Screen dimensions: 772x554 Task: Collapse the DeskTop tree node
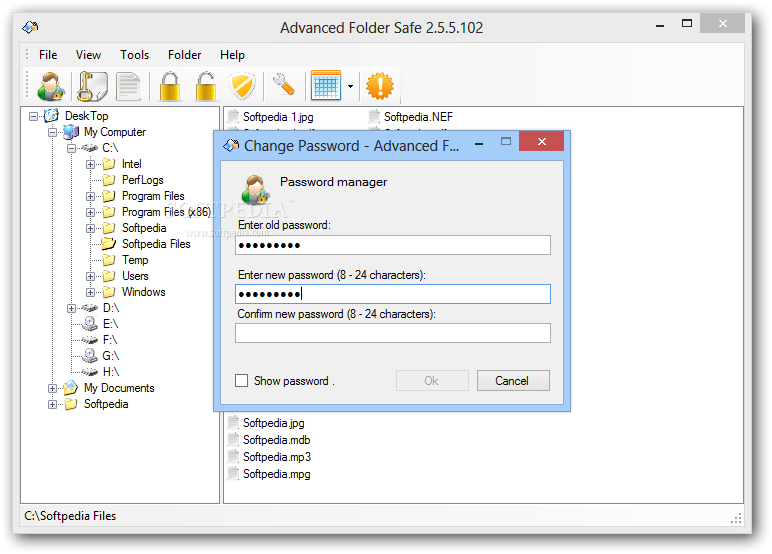[33, 116]
